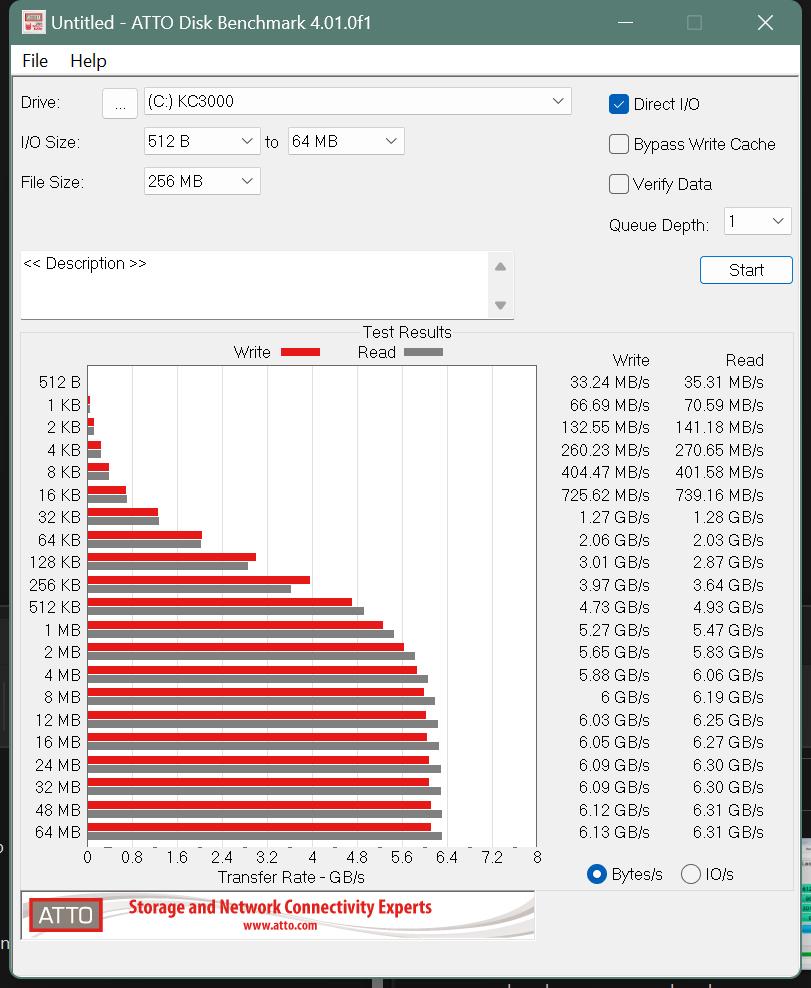The width and height of the screenshot is (811, 988).
Task: Open the File menu
Action: coord(35,61)
